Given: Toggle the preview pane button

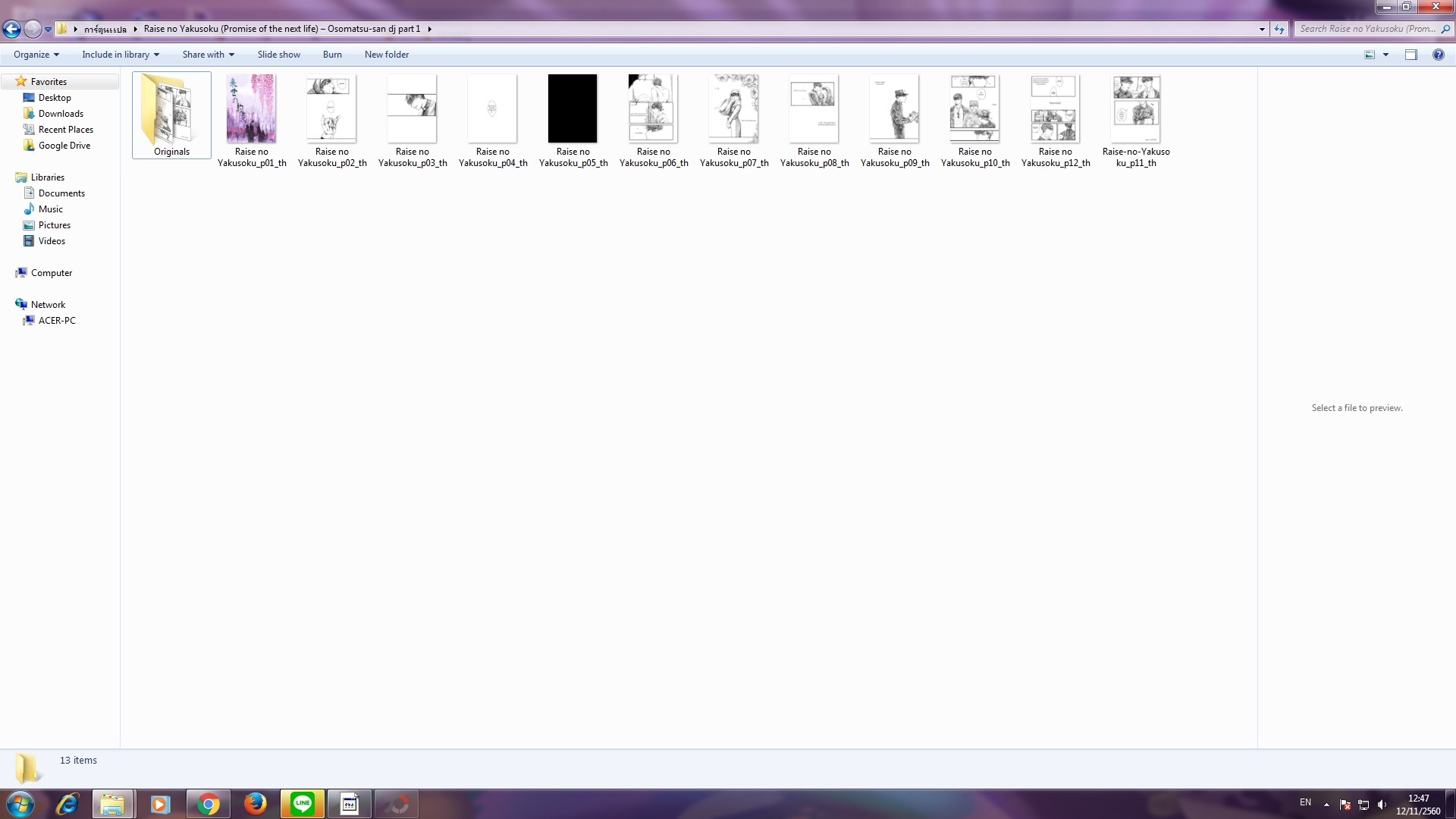Looking at the screenshot, I should (x=1410, y=55).
